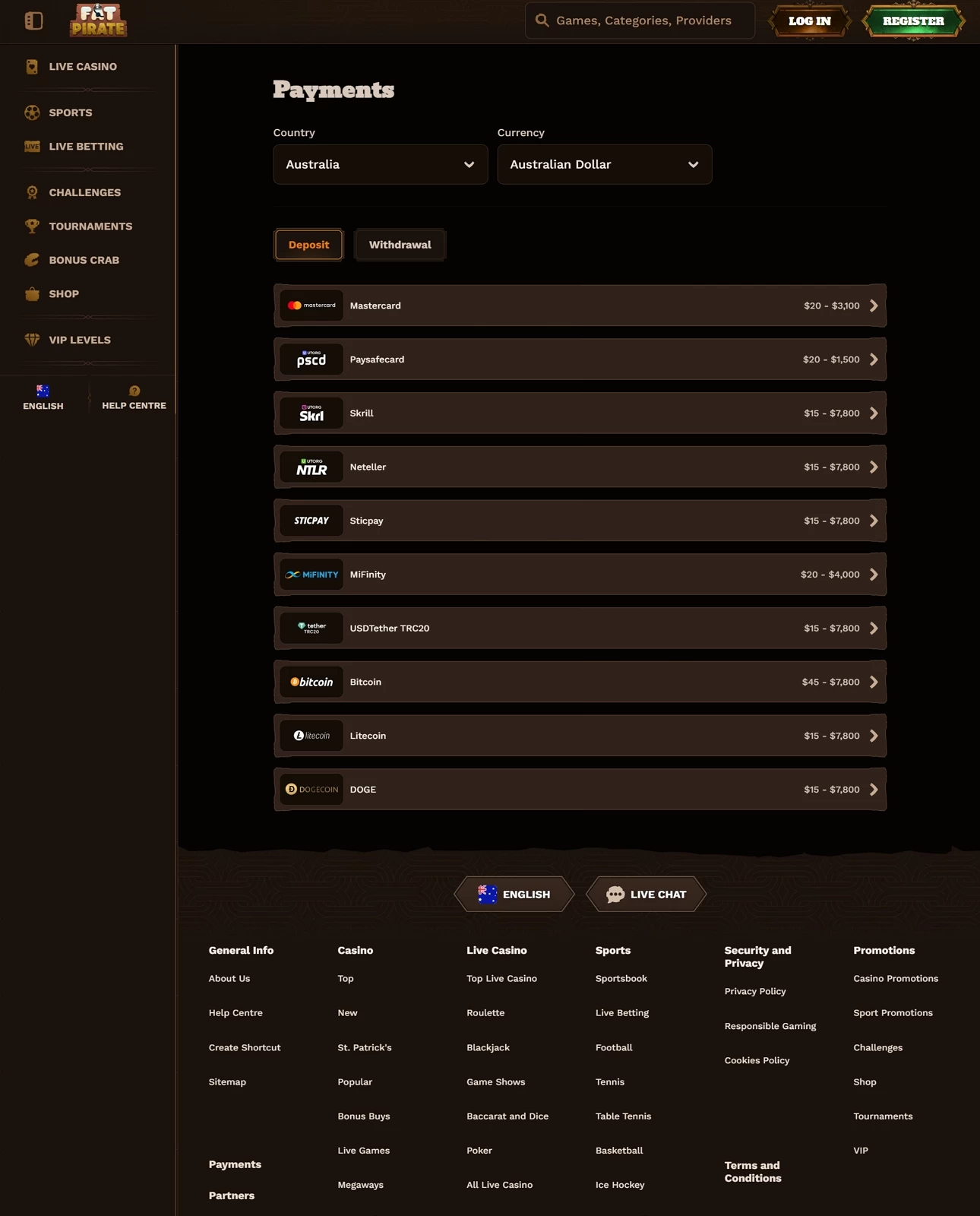Viewport: 980px width, 1216px height.
Task: Expand Mastercard row chevron
Action: (874, 306)
